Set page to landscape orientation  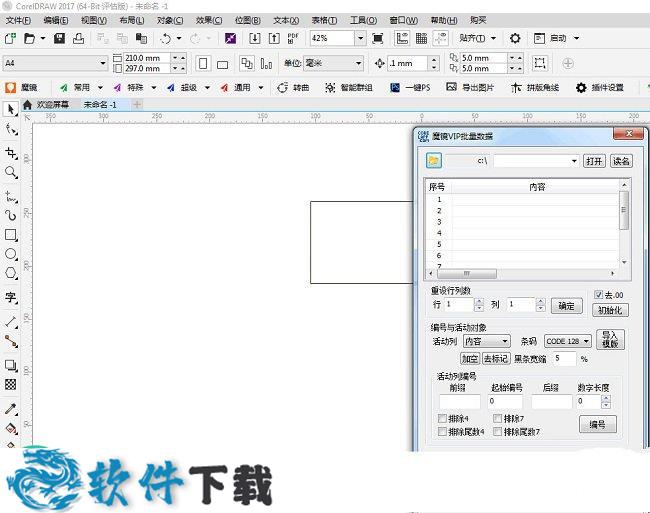[223, 65]
